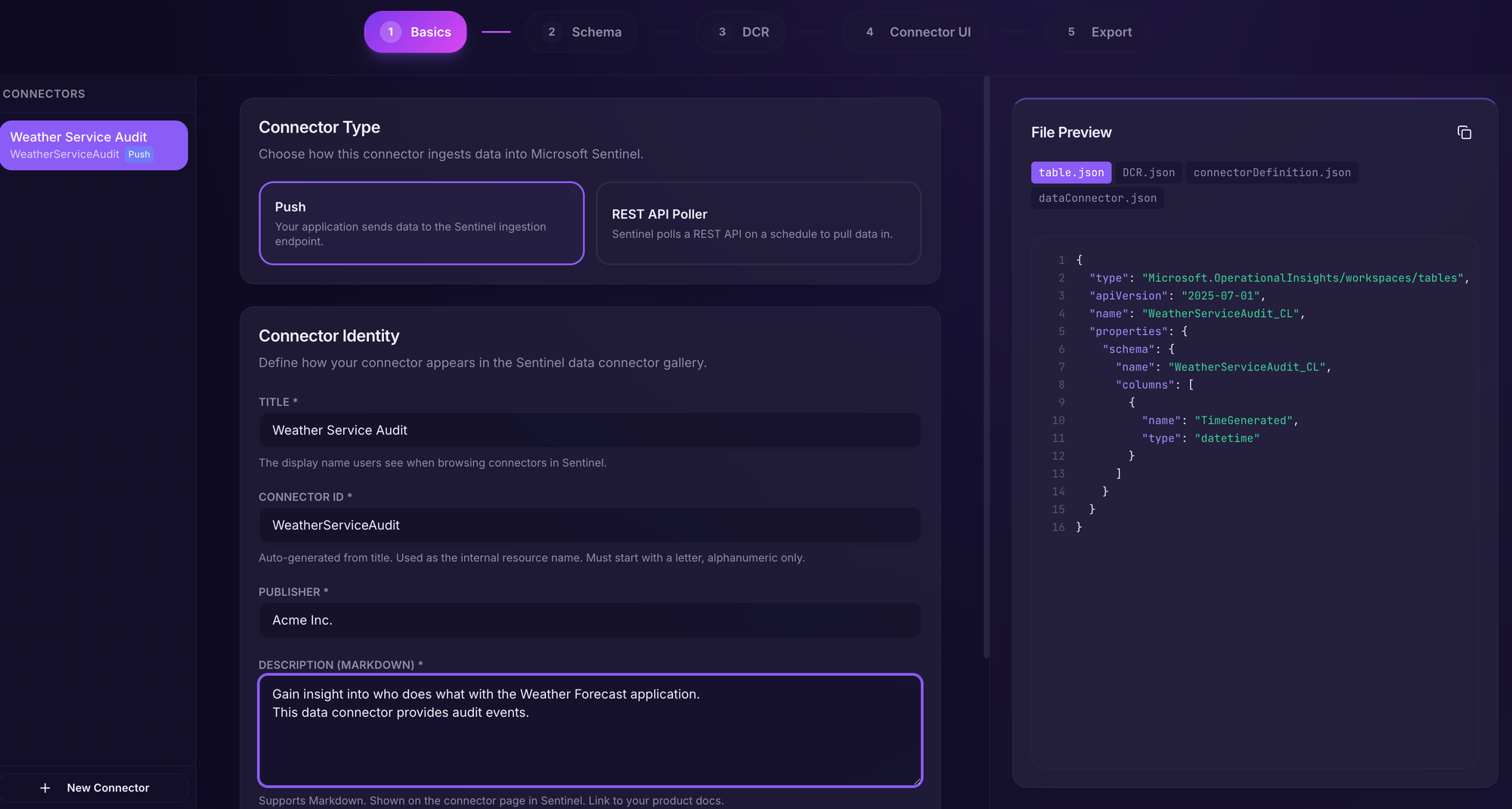1512x809 pixels.
Task: Jump to the Connector UI step
Action: click(915, 32)
